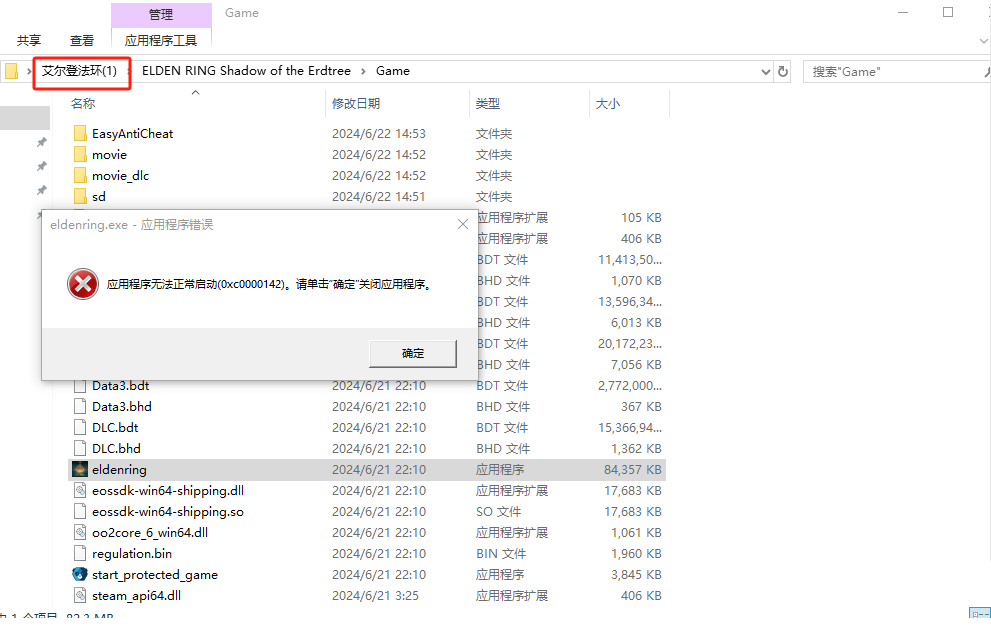Click the movie_dlc folder icon

click(80, 175)
